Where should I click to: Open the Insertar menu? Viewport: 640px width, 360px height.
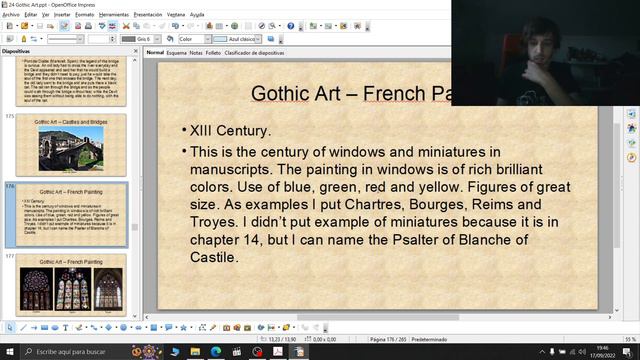(x=62, y=14)
